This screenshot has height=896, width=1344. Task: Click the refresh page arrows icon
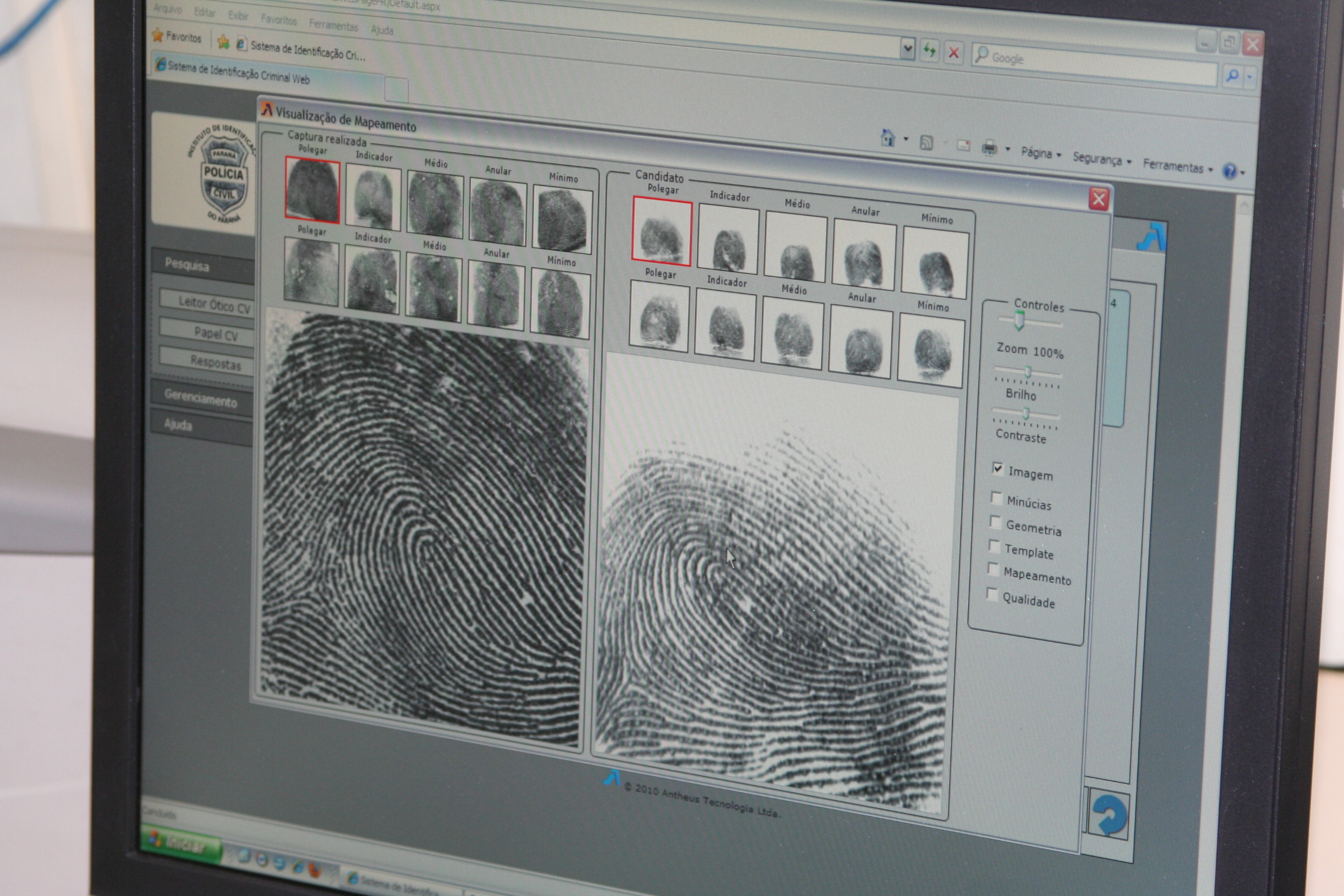930,51
